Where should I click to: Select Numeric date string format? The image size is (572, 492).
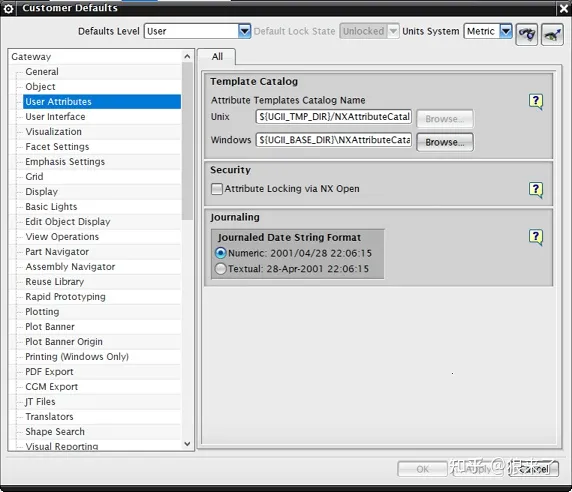point(220,253)
